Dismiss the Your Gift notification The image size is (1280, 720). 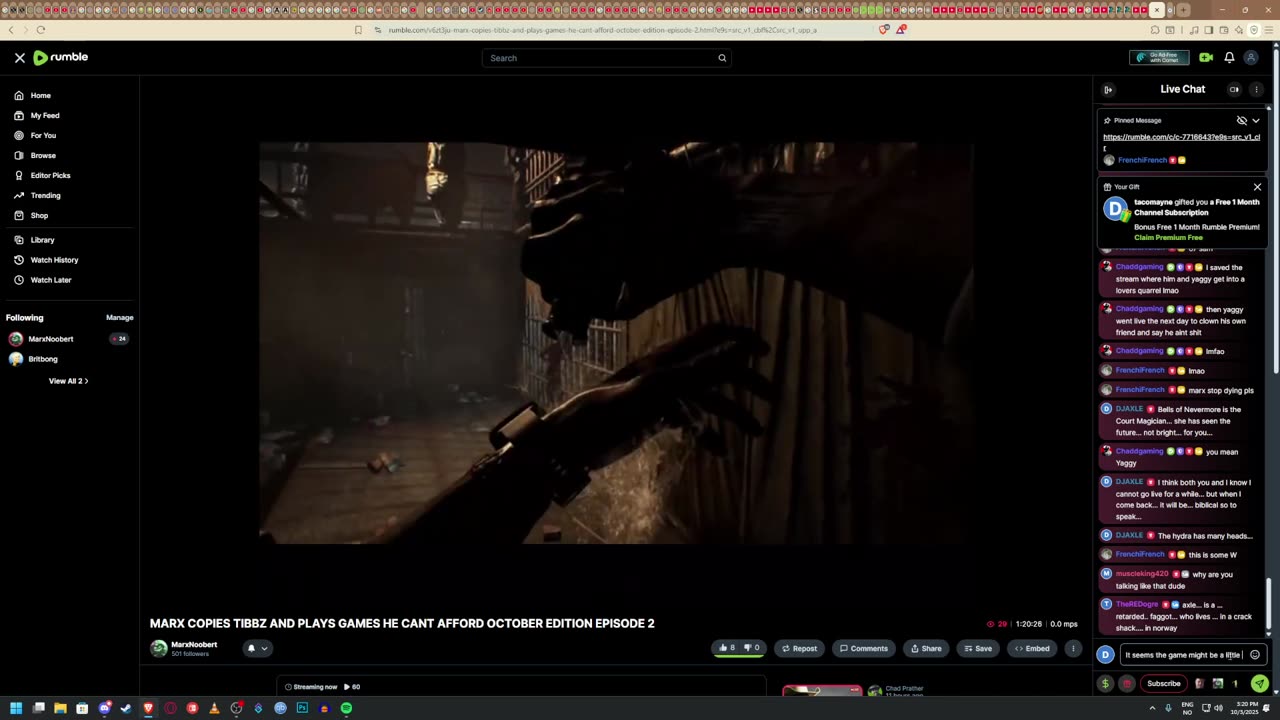coord(1257,187)
